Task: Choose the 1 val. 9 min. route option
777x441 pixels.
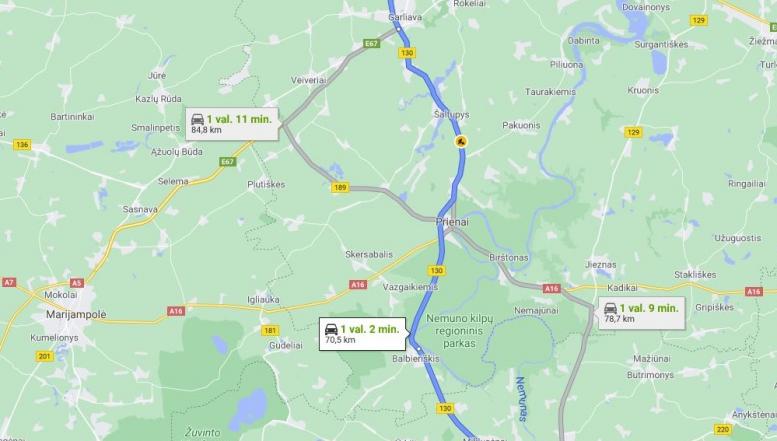Action: coord(642,313)
